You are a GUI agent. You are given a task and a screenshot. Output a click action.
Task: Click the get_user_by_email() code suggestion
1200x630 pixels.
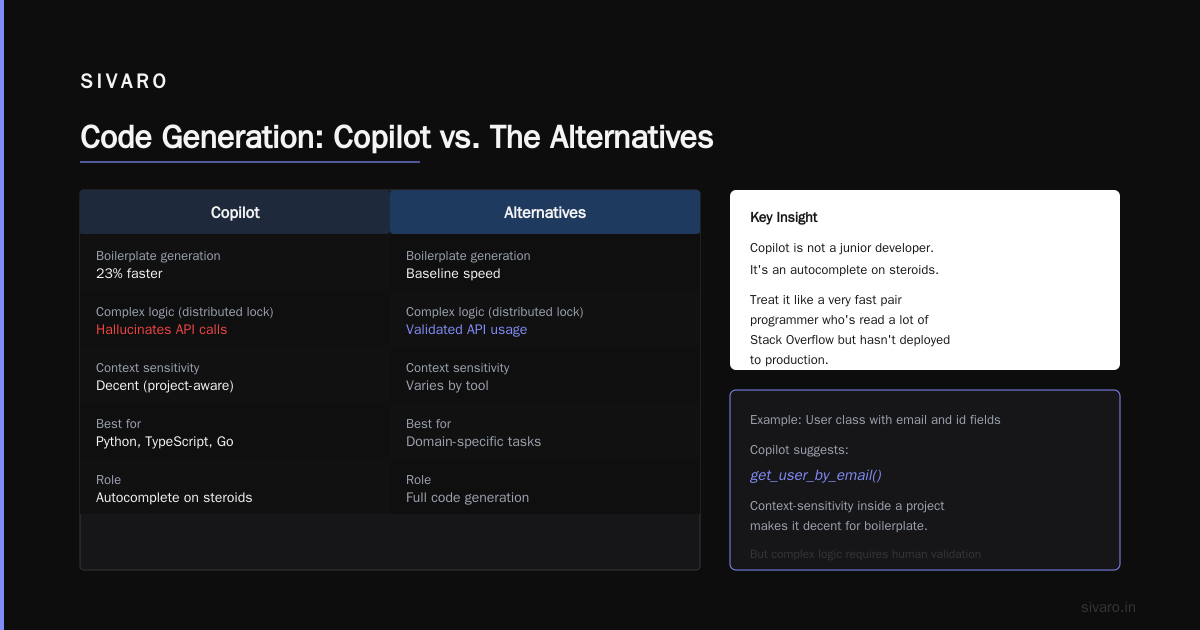coord(816,475)
